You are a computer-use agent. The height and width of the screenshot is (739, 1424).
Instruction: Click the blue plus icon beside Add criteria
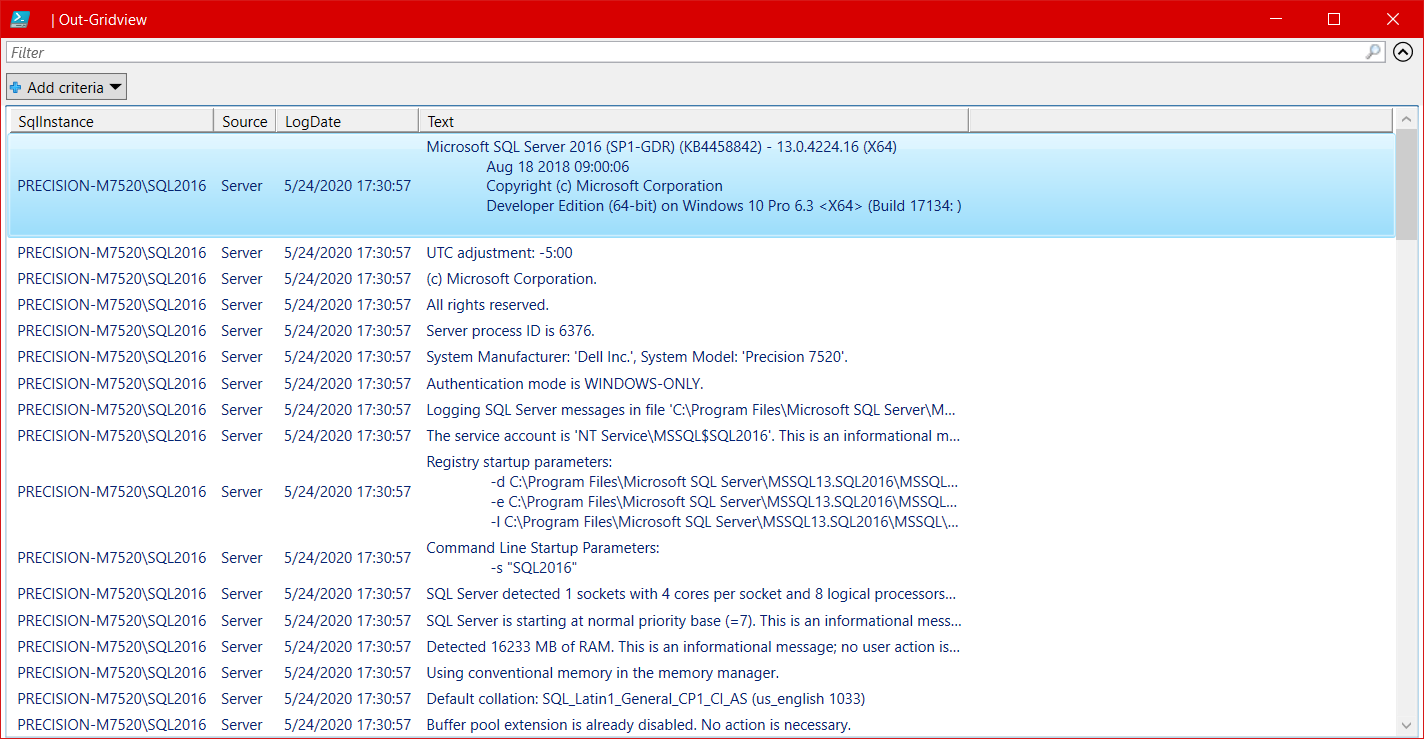pos(16,88)
